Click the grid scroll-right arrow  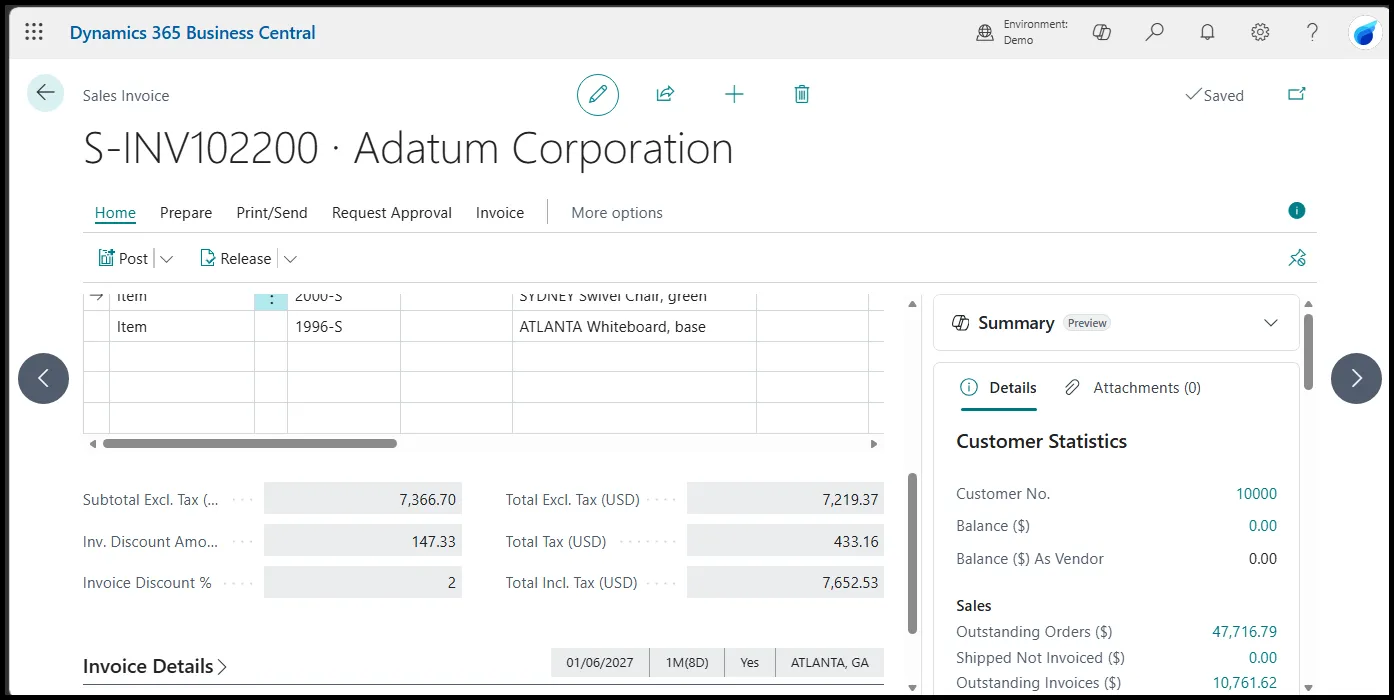(x=874, y=443)
